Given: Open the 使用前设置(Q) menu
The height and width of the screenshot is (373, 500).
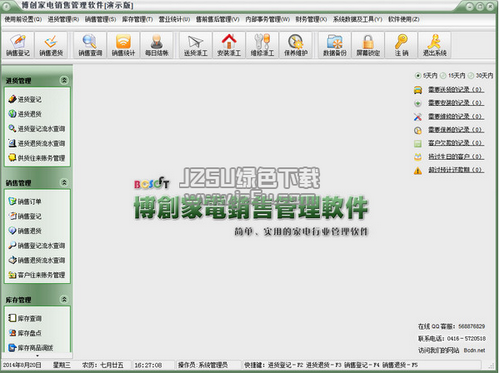Looking at the screenshot, I should click(x=23, y=19).
